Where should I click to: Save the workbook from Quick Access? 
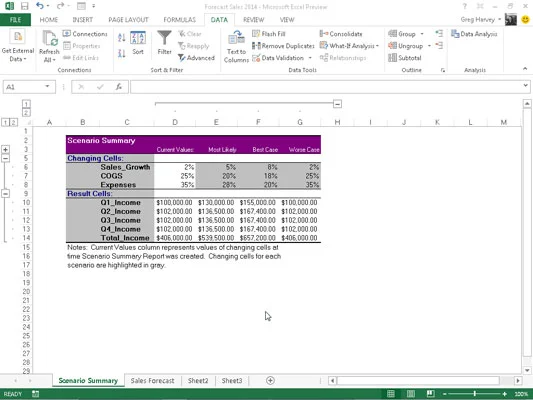pyautogui.click(x=24, y=6)
